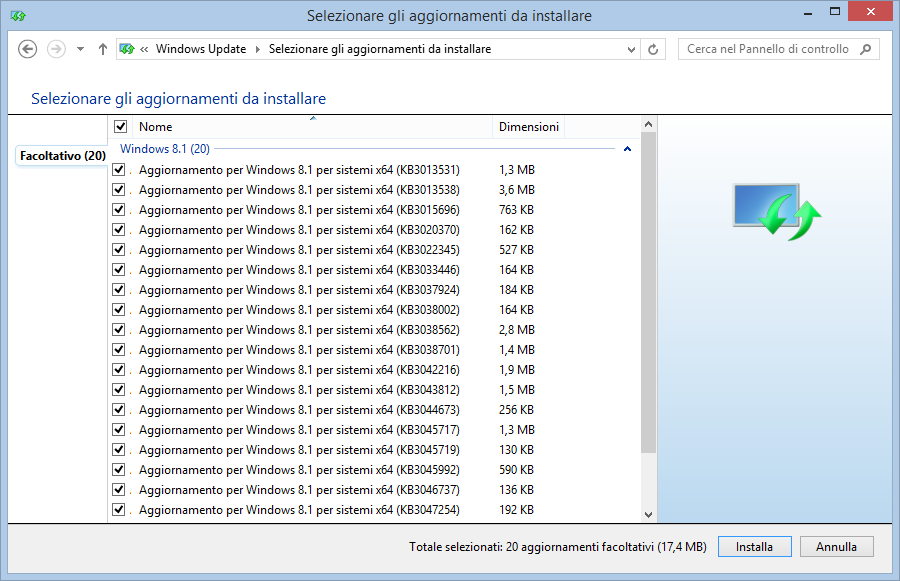Screen dimensions: 900x581
Task: Open the breadcrumb overflow chevrons
Action: click(144, 49)
